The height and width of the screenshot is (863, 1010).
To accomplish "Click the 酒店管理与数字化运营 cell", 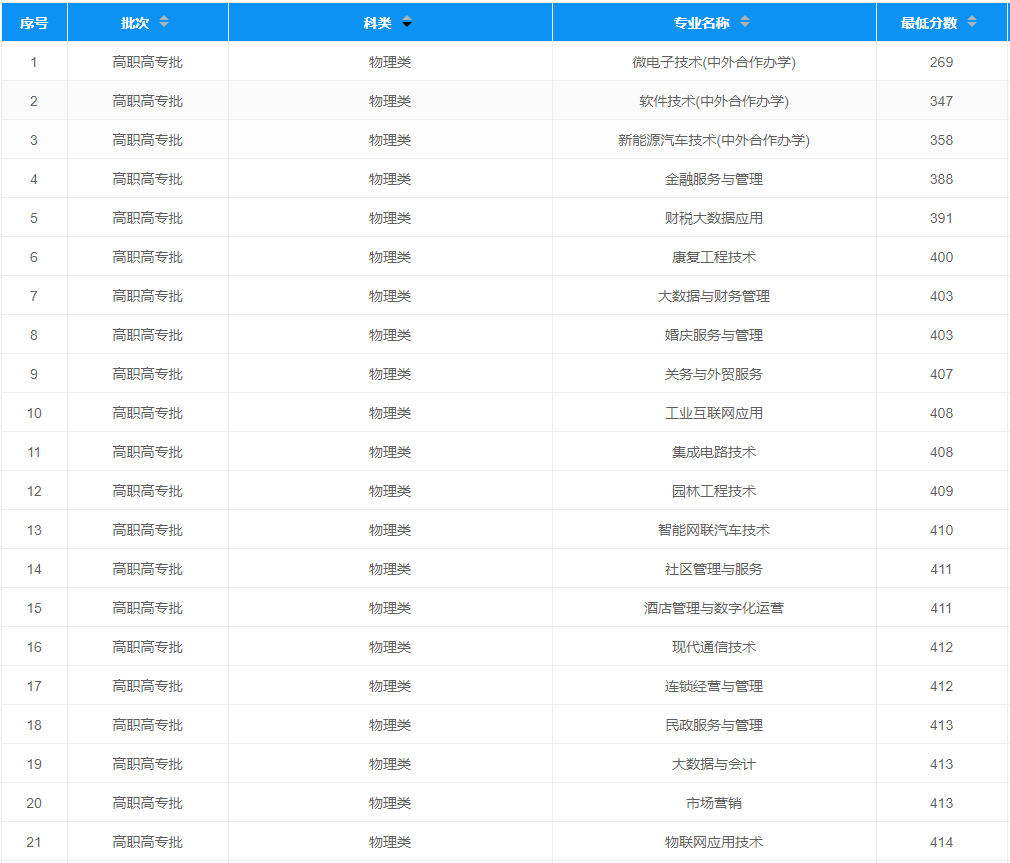I will pos(713,608).
